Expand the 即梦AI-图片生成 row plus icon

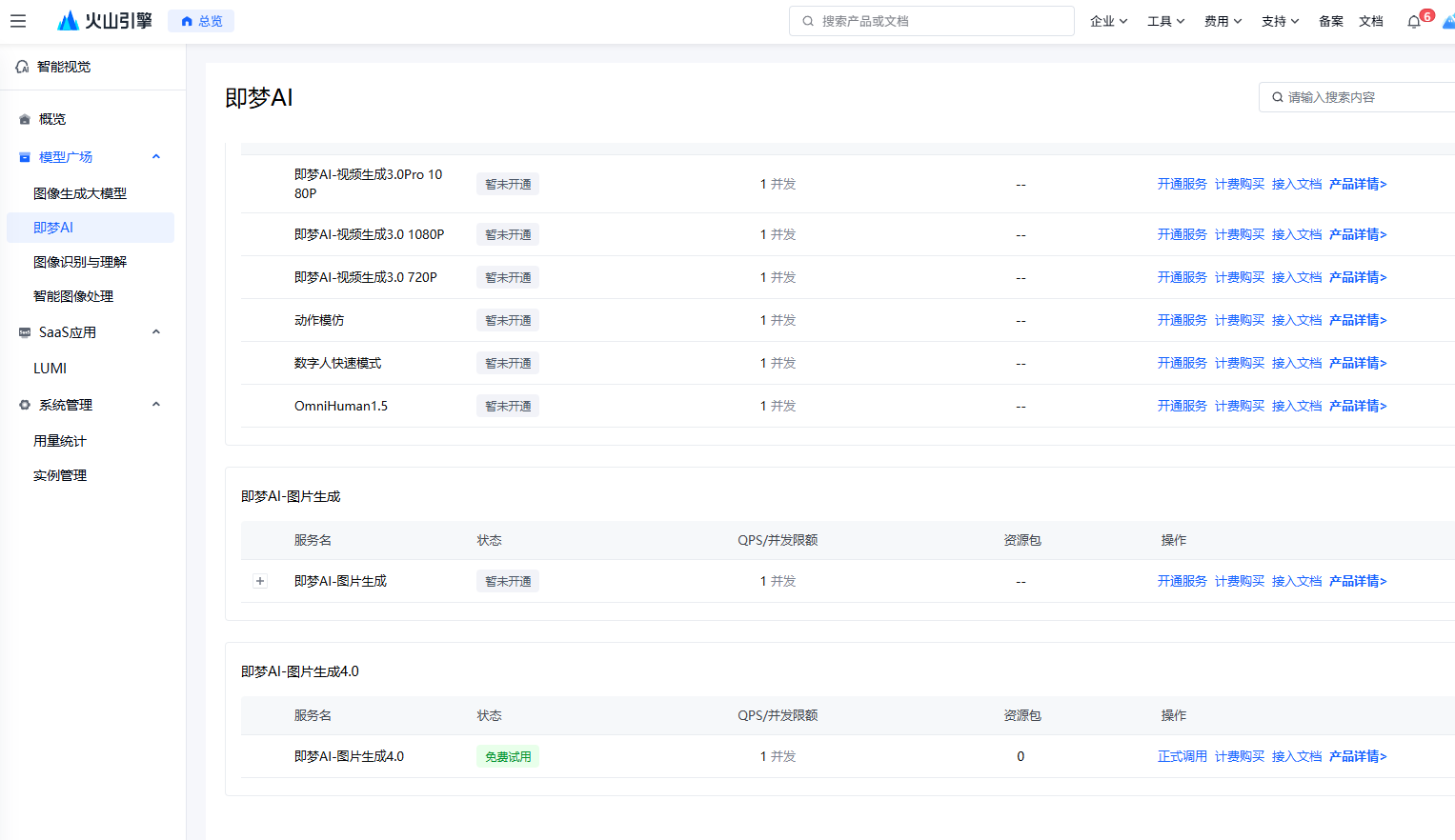260,581
